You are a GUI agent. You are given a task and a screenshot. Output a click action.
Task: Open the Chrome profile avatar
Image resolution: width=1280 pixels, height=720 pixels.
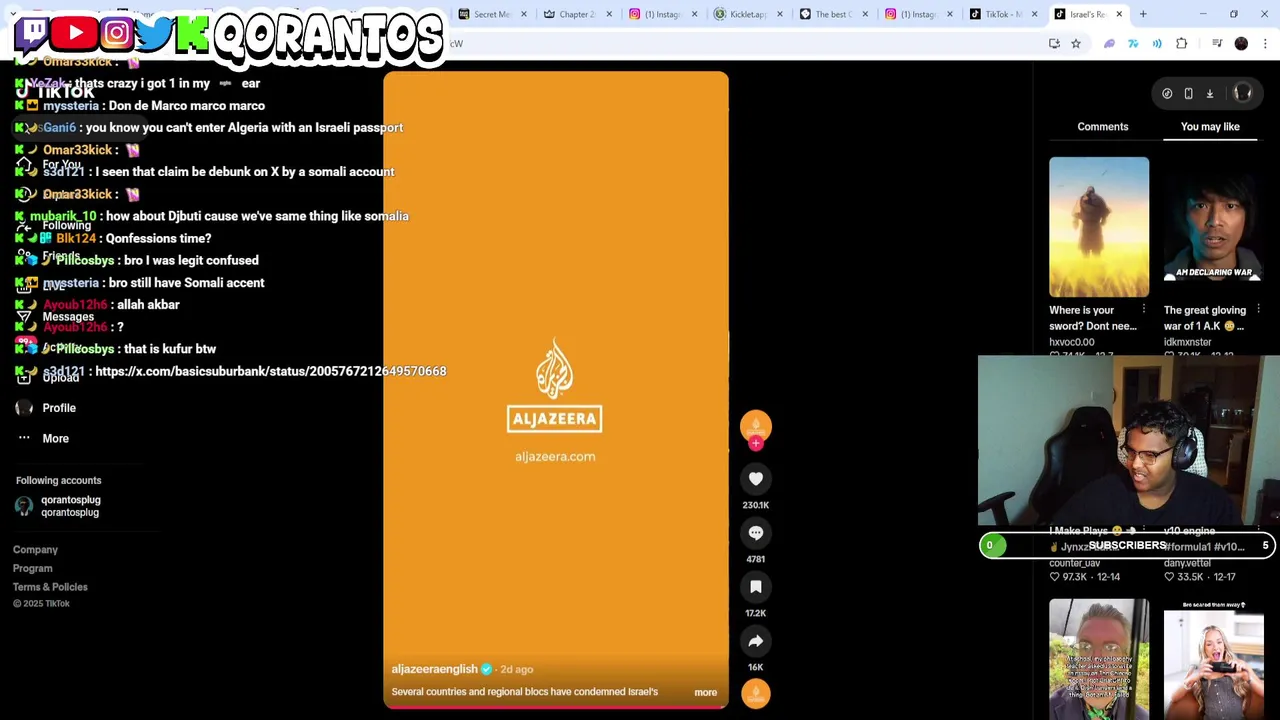pyautogui.click(x=1241, y=44)
